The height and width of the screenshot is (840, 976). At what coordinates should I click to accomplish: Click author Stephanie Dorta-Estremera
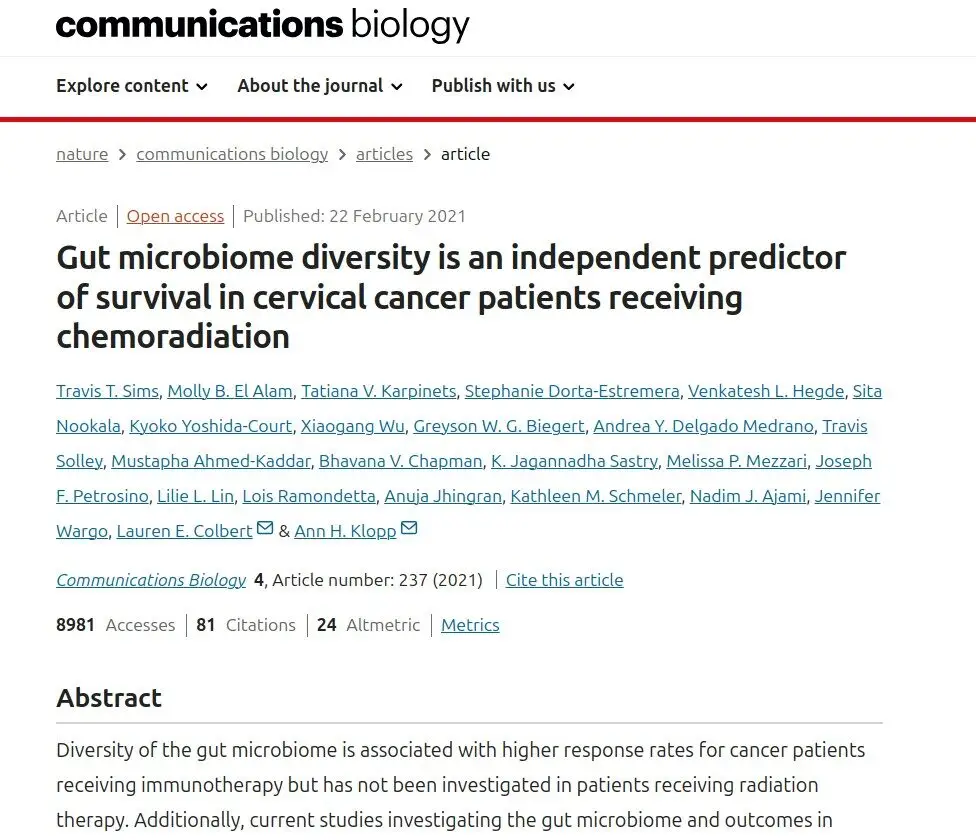572,391
